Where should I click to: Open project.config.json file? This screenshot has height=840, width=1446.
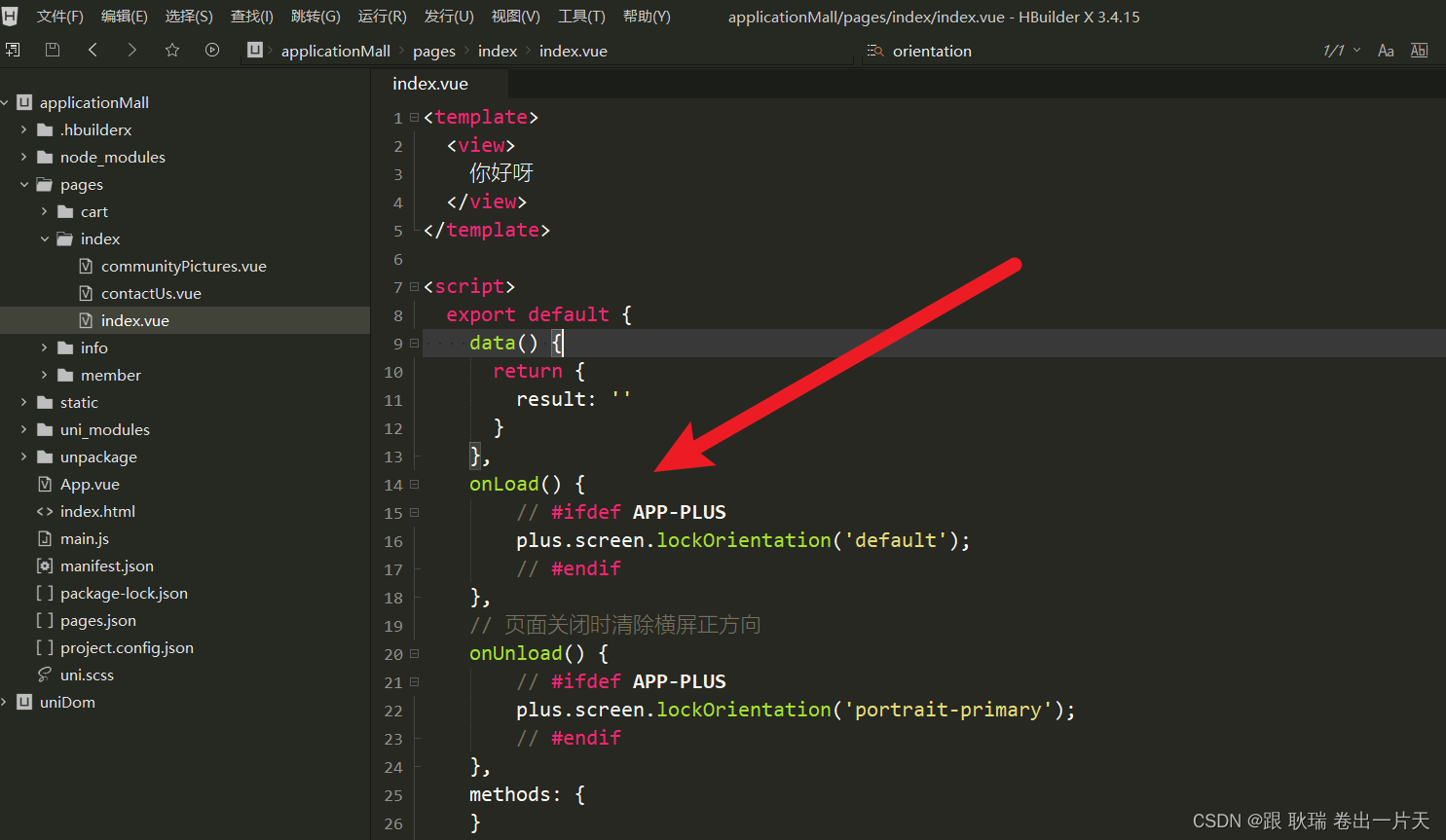127,647
